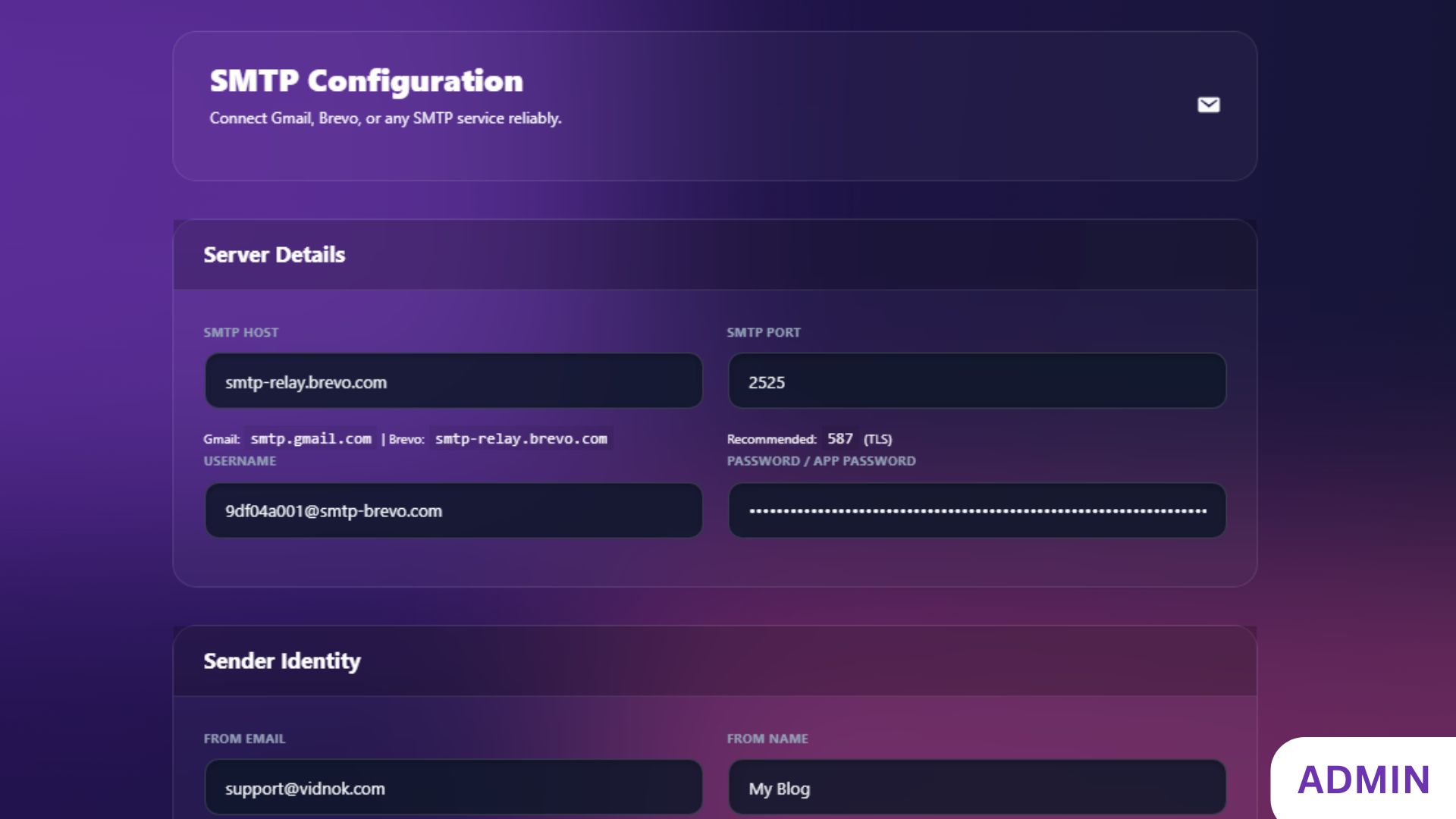Click the From Name field containing My Blog

(977, 788)
